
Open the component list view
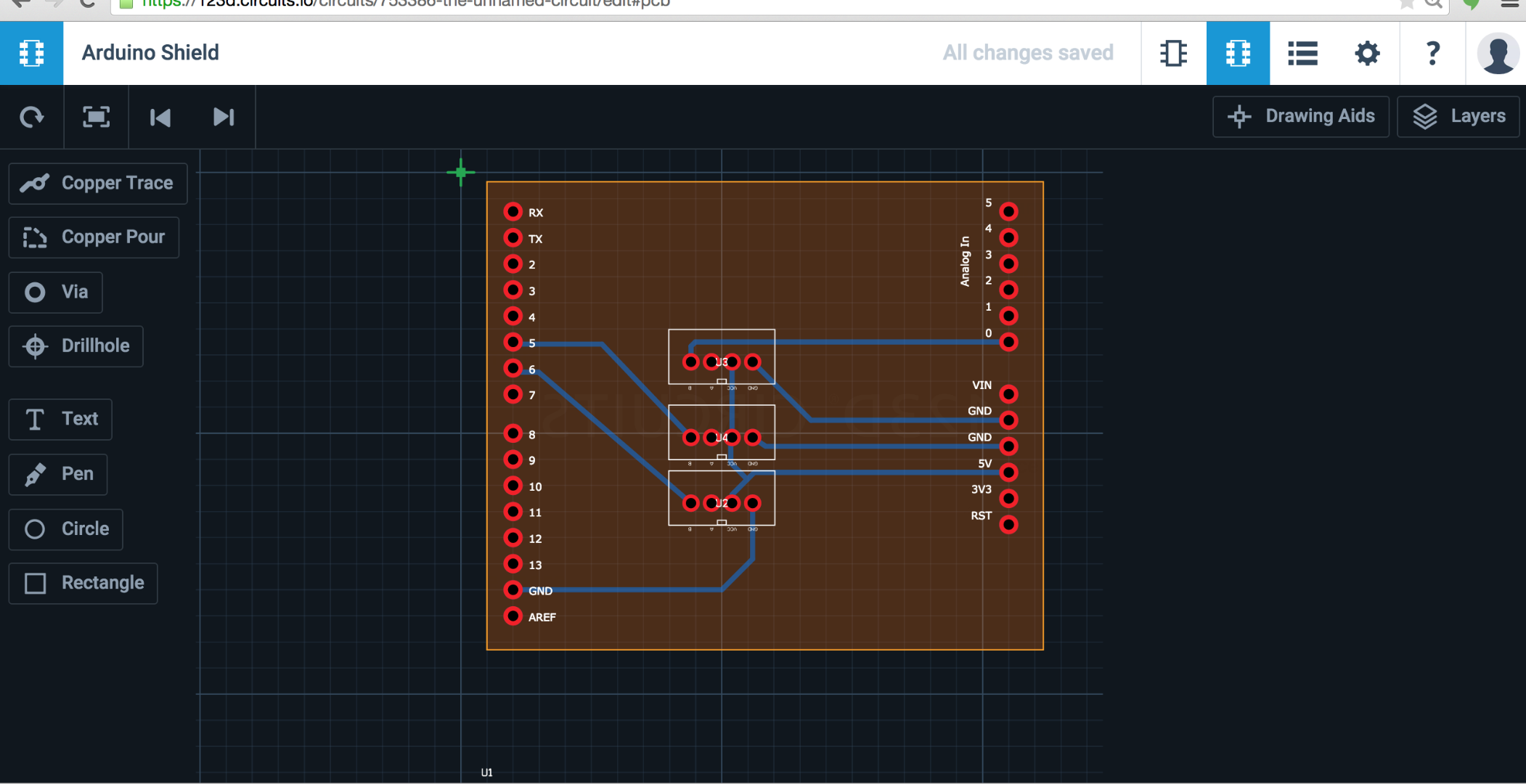tap(1303, 53)
